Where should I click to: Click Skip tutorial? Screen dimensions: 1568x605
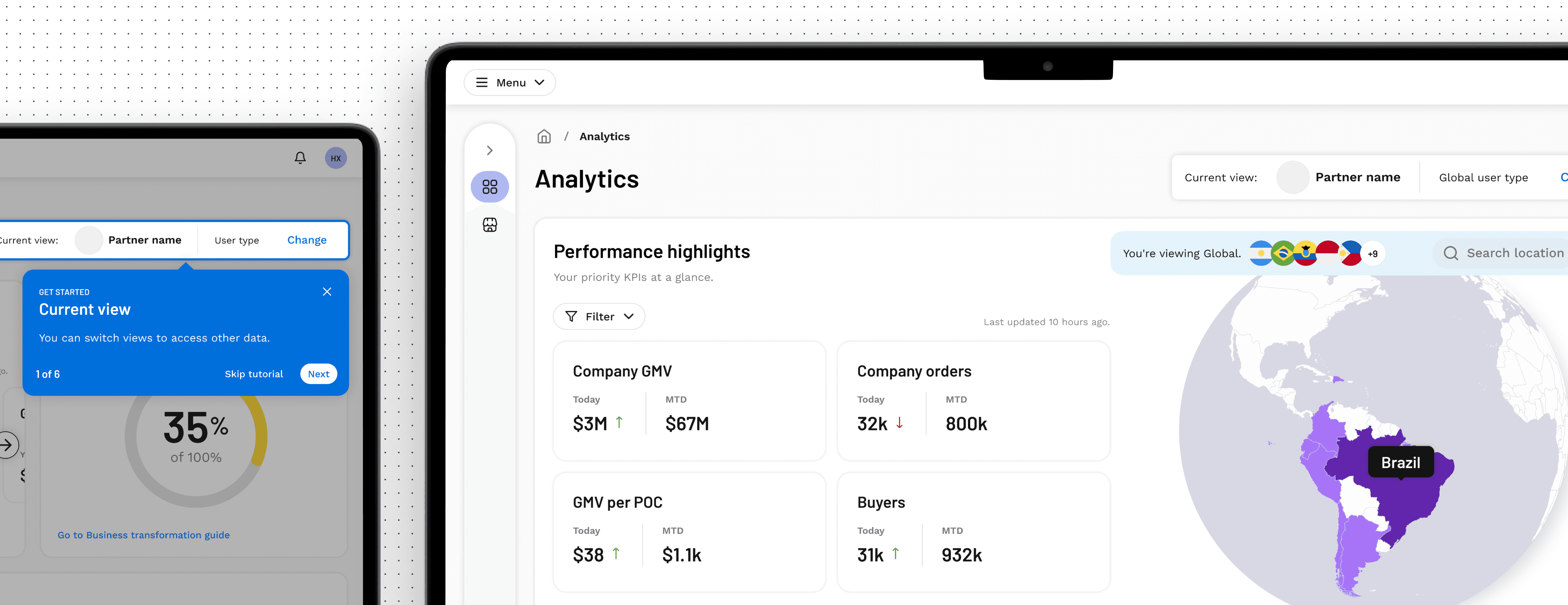[254, 374]
